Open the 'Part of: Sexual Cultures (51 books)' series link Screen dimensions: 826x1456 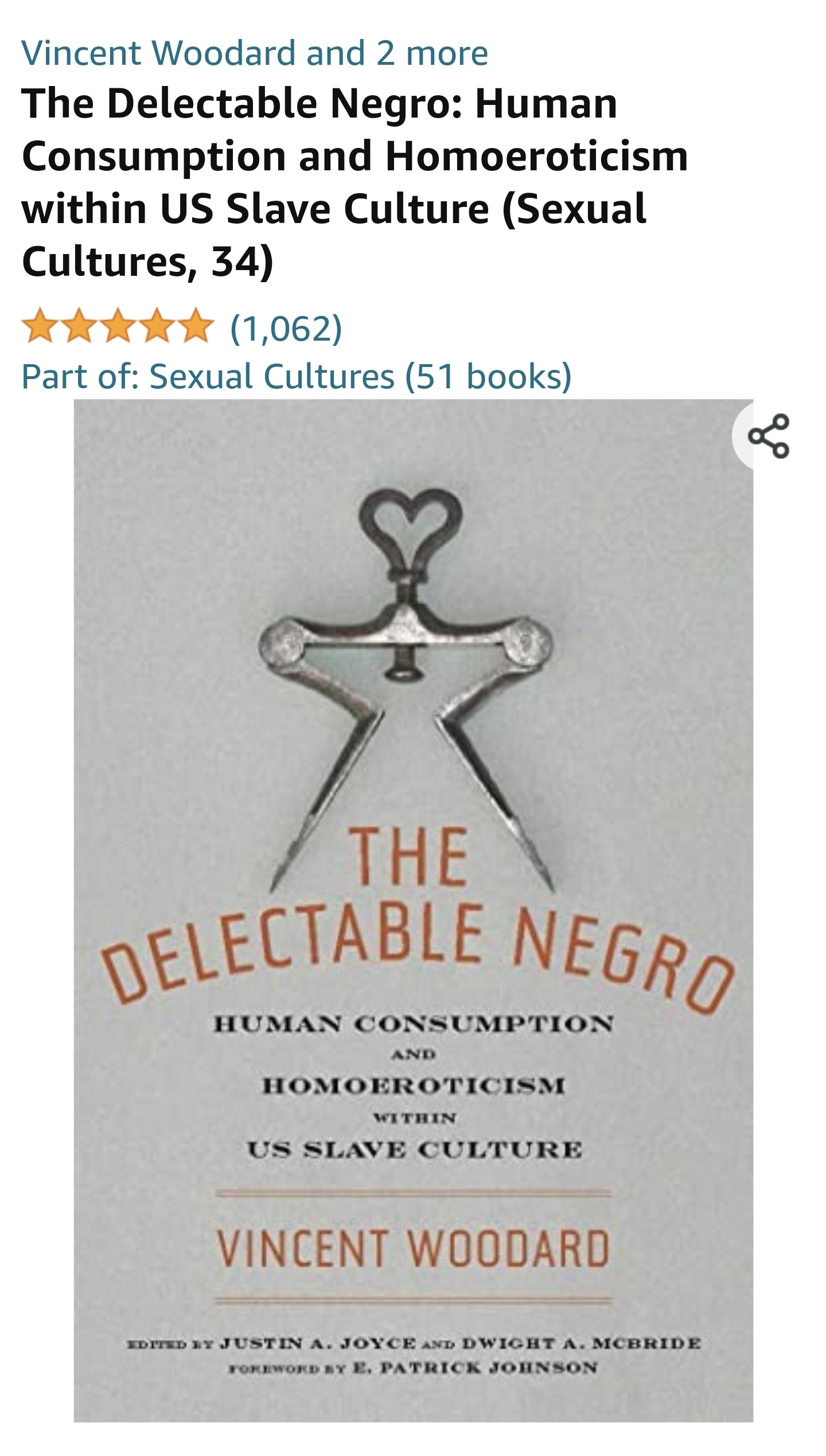point(297,376)
